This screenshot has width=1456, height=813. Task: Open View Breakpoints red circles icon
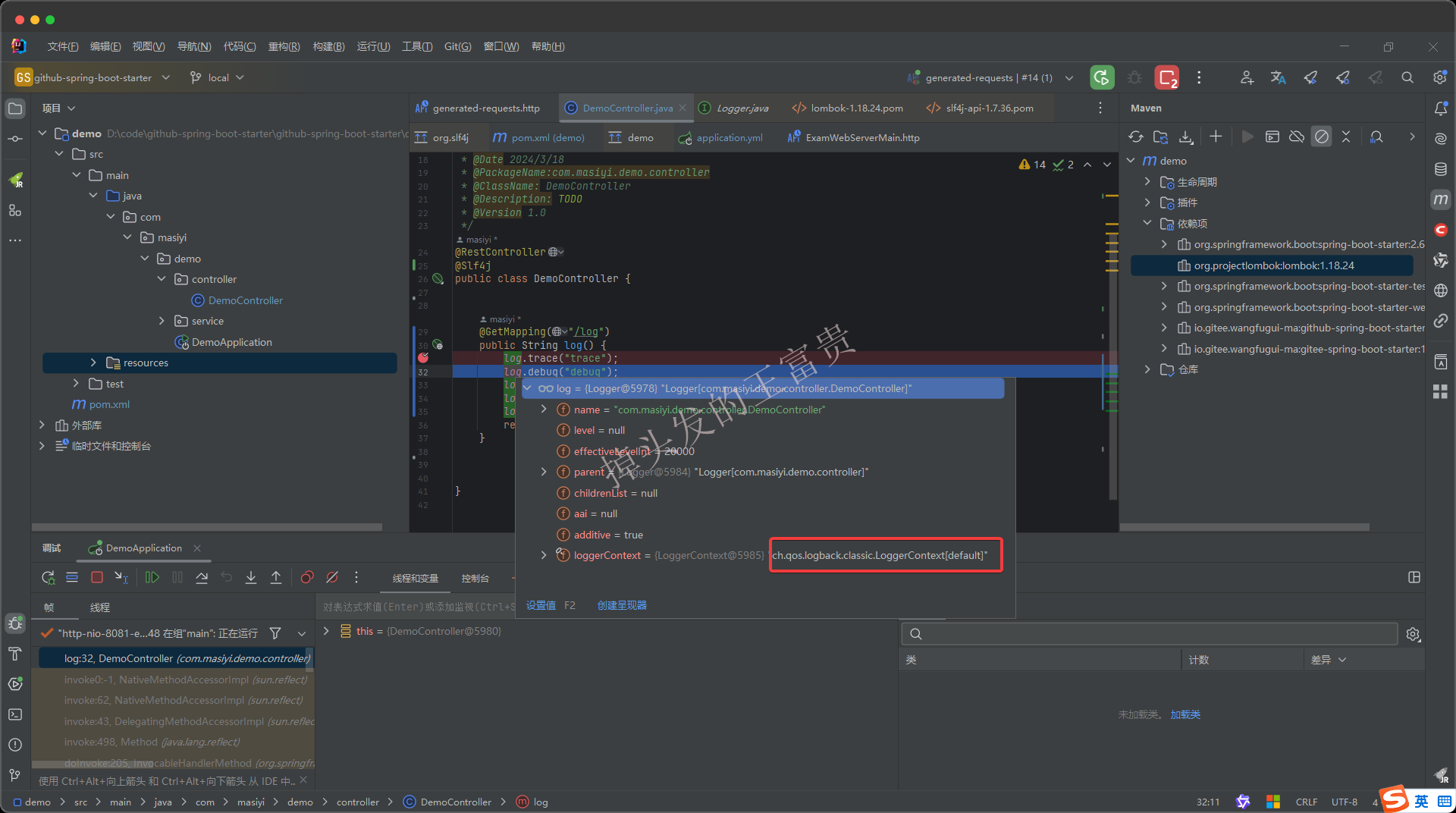click(x=307, y=578)
